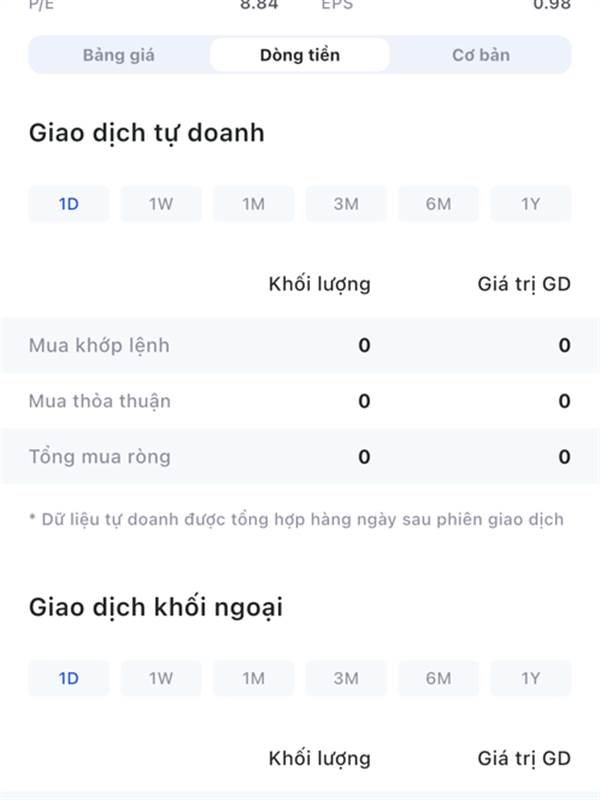
Task: Choose 1W range under Giao dịch khối ngoại
Action: point(161,679)
